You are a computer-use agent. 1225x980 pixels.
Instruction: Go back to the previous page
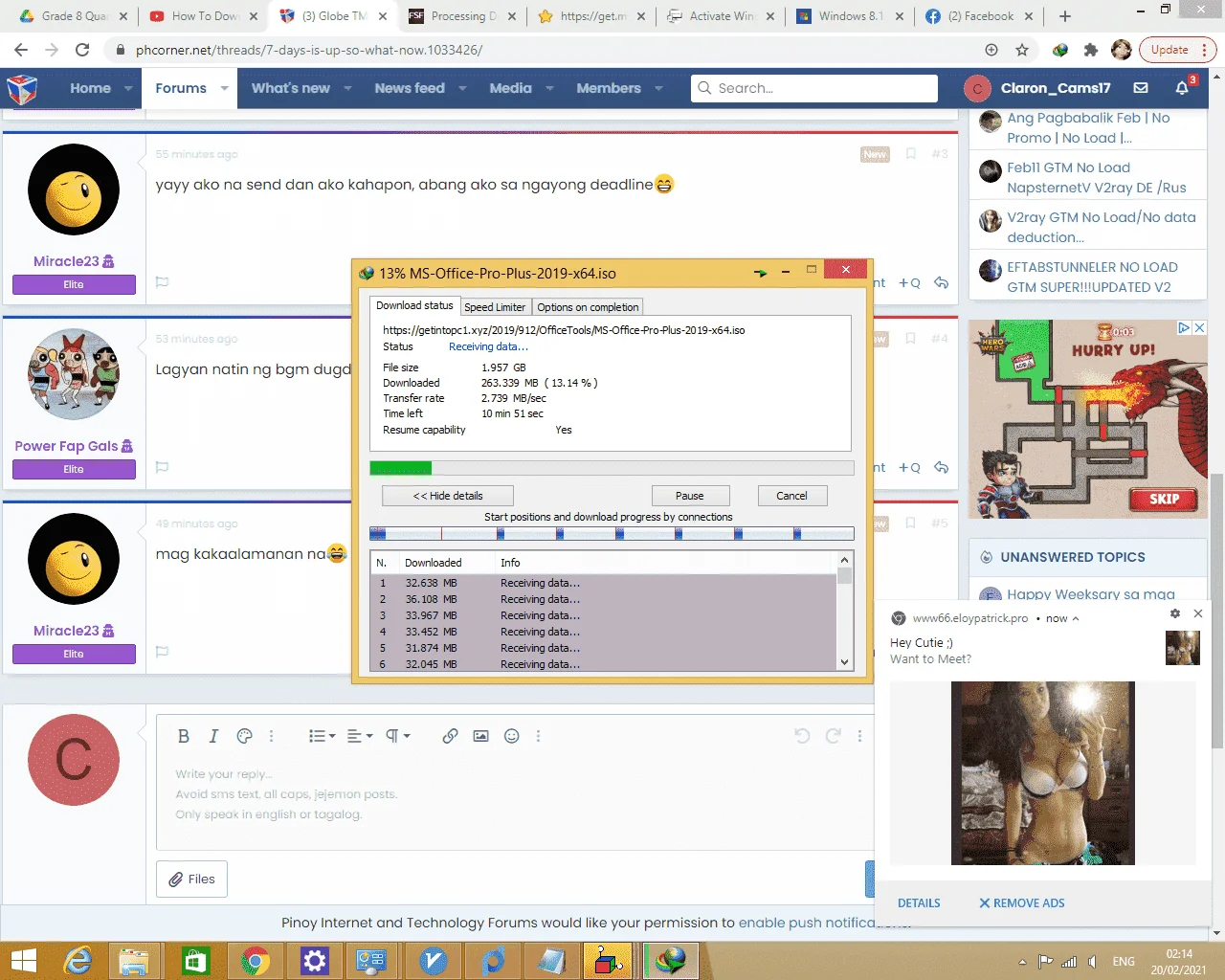click(x=21, y=50)
